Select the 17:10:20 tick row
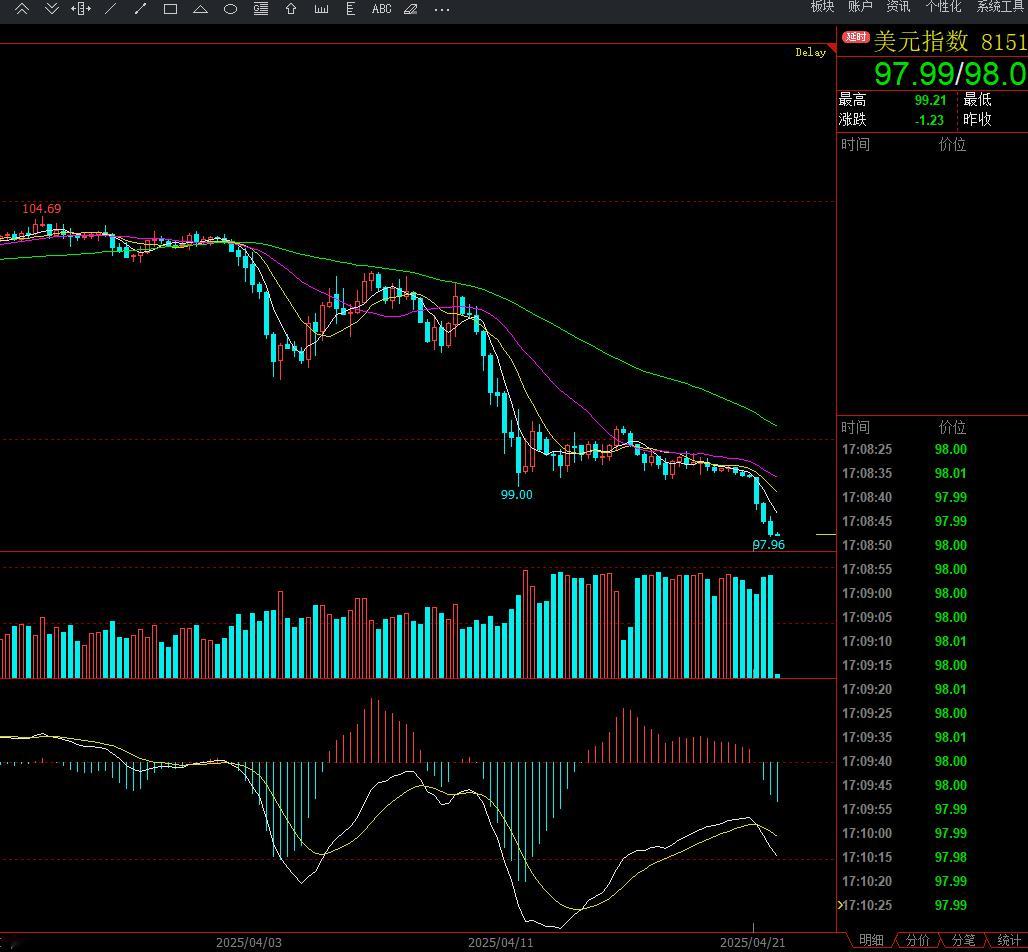The height and width of the screenshot is (952, 1028). [x=932, y=881]
